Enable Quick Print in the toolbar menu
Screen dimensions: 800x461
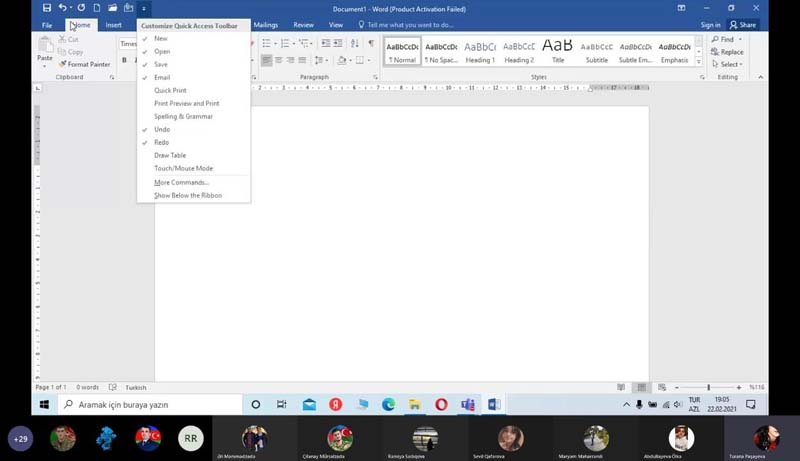[x=170, y=90]
